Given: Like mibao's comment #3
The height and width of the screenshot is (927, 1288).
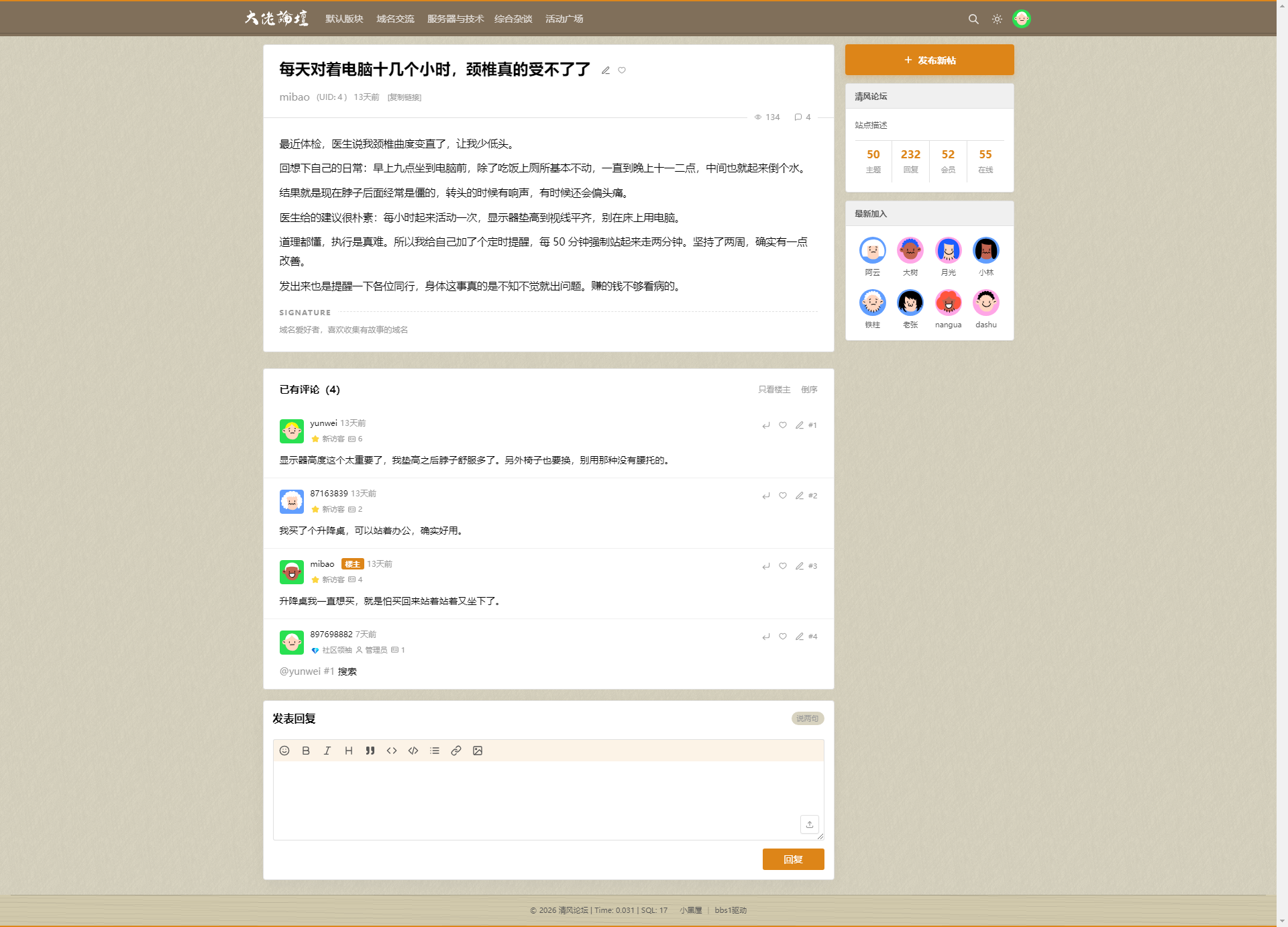Looking at the screenshot, I should [783, 566].
